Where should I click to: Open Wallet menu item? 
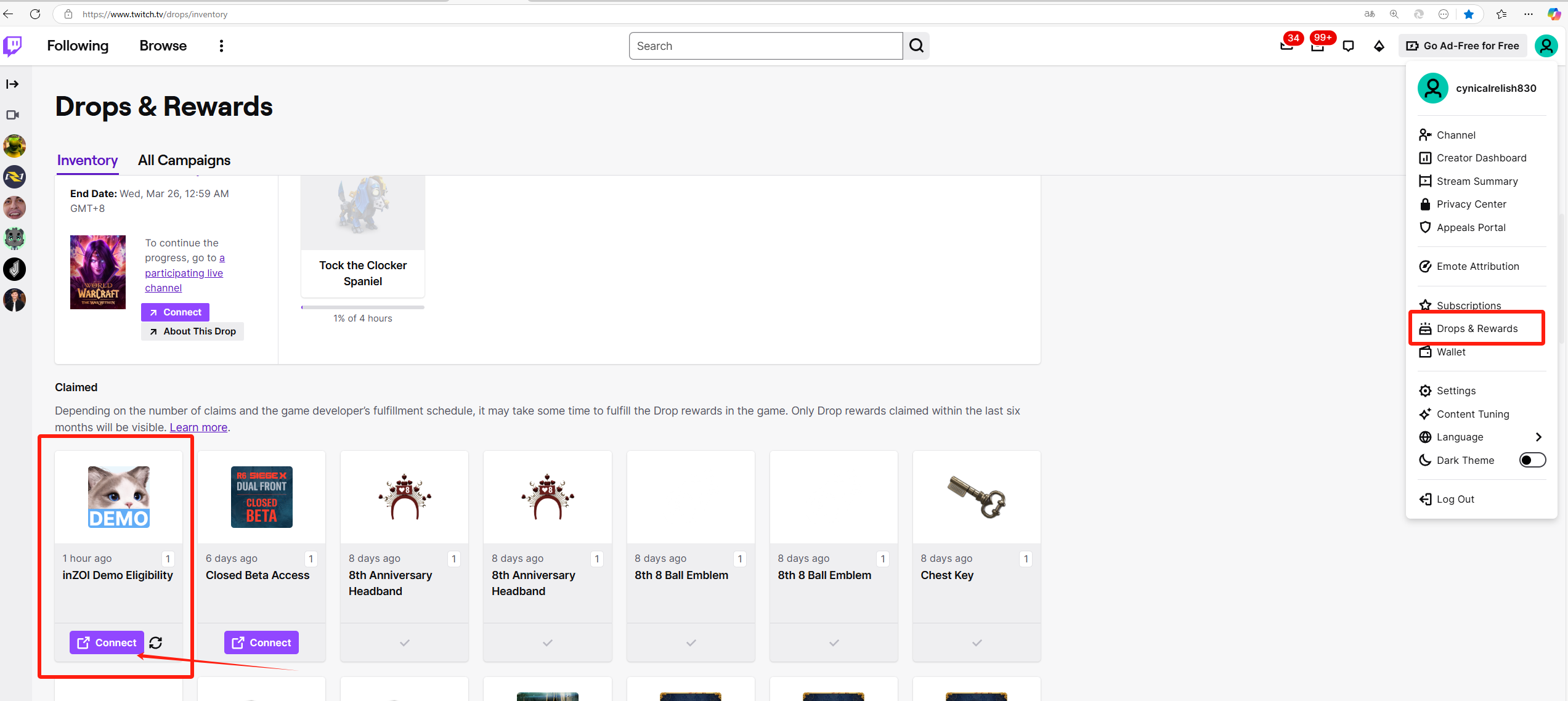1481,352
